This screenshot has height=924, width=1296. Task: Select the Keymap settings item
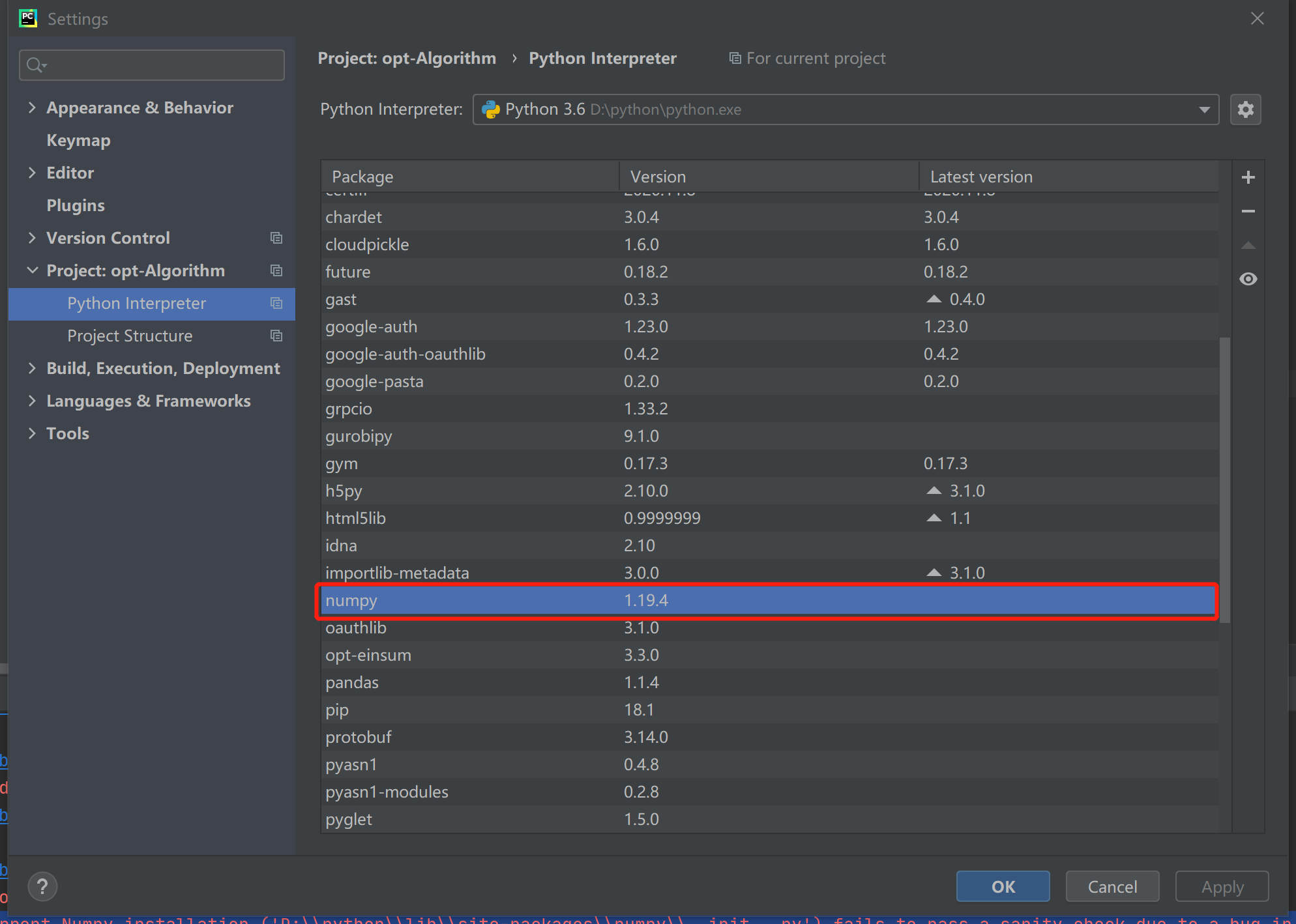click(x=78, y=140)
